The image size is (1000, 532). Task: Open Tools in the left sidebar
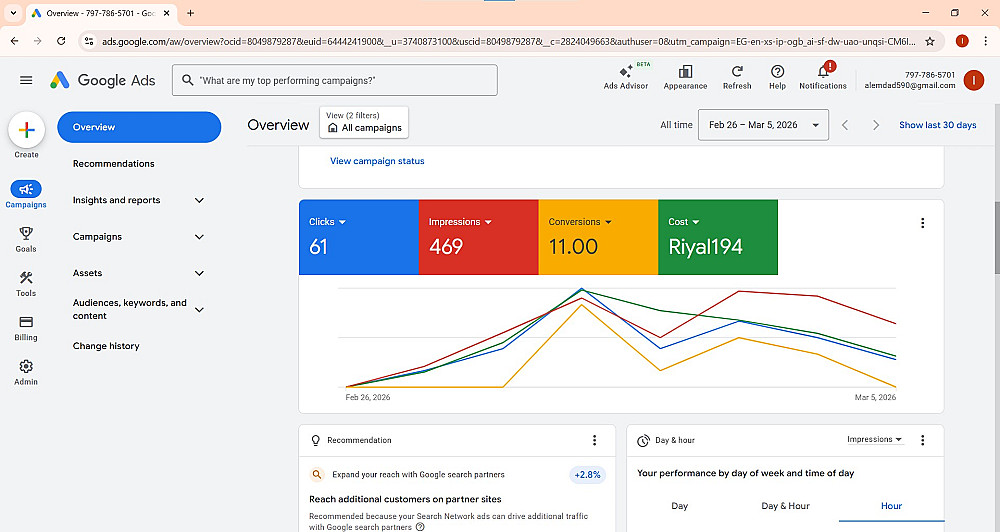click(26, 283)
